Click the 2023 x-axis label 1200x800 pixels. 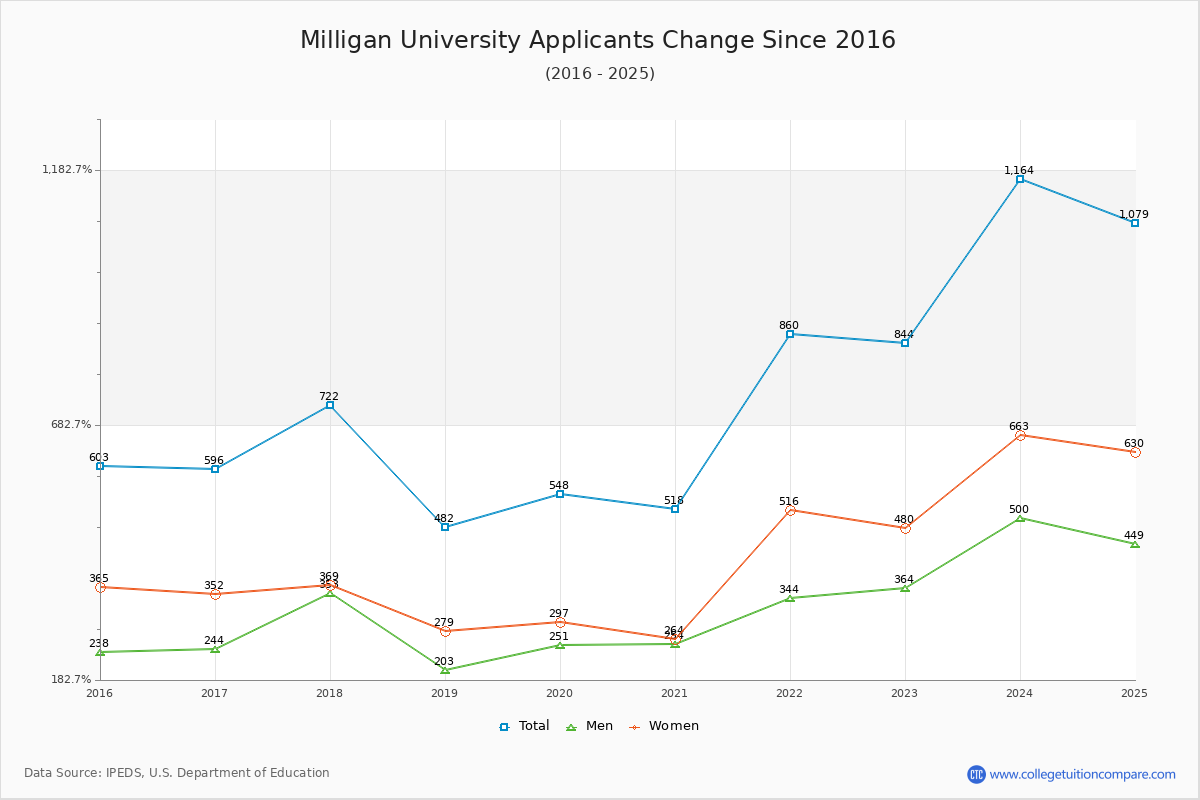pyautogui.click(x=905, y=693)
